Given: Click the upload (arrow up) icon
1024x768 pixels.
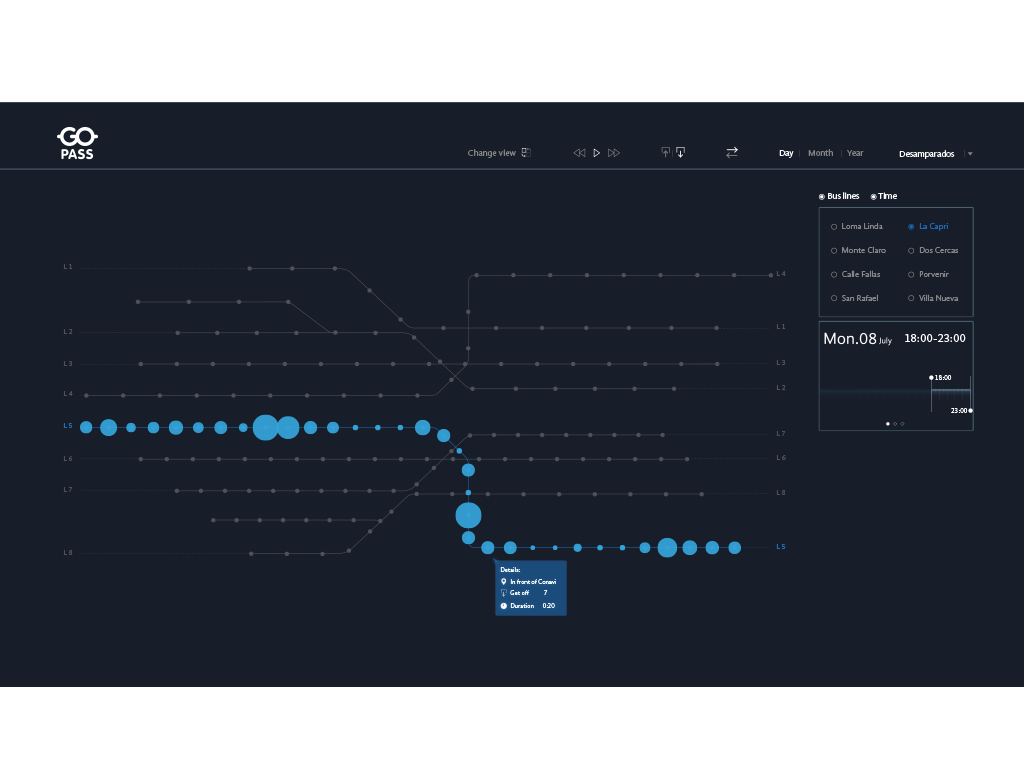Looking at the screenshot, I should click(665, 152).
